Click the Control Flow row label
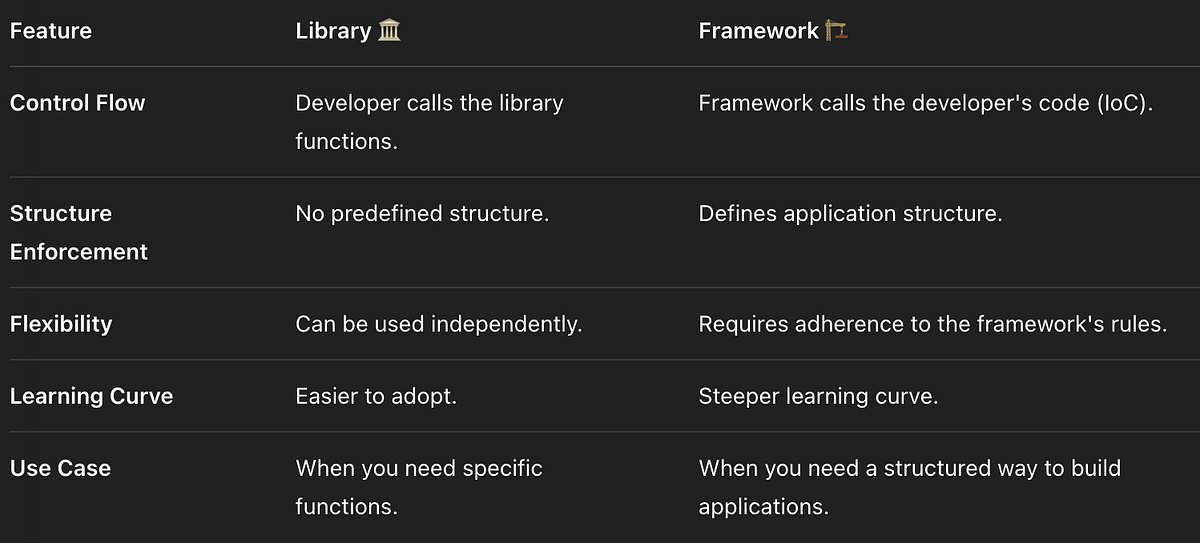 coord(78,103)
